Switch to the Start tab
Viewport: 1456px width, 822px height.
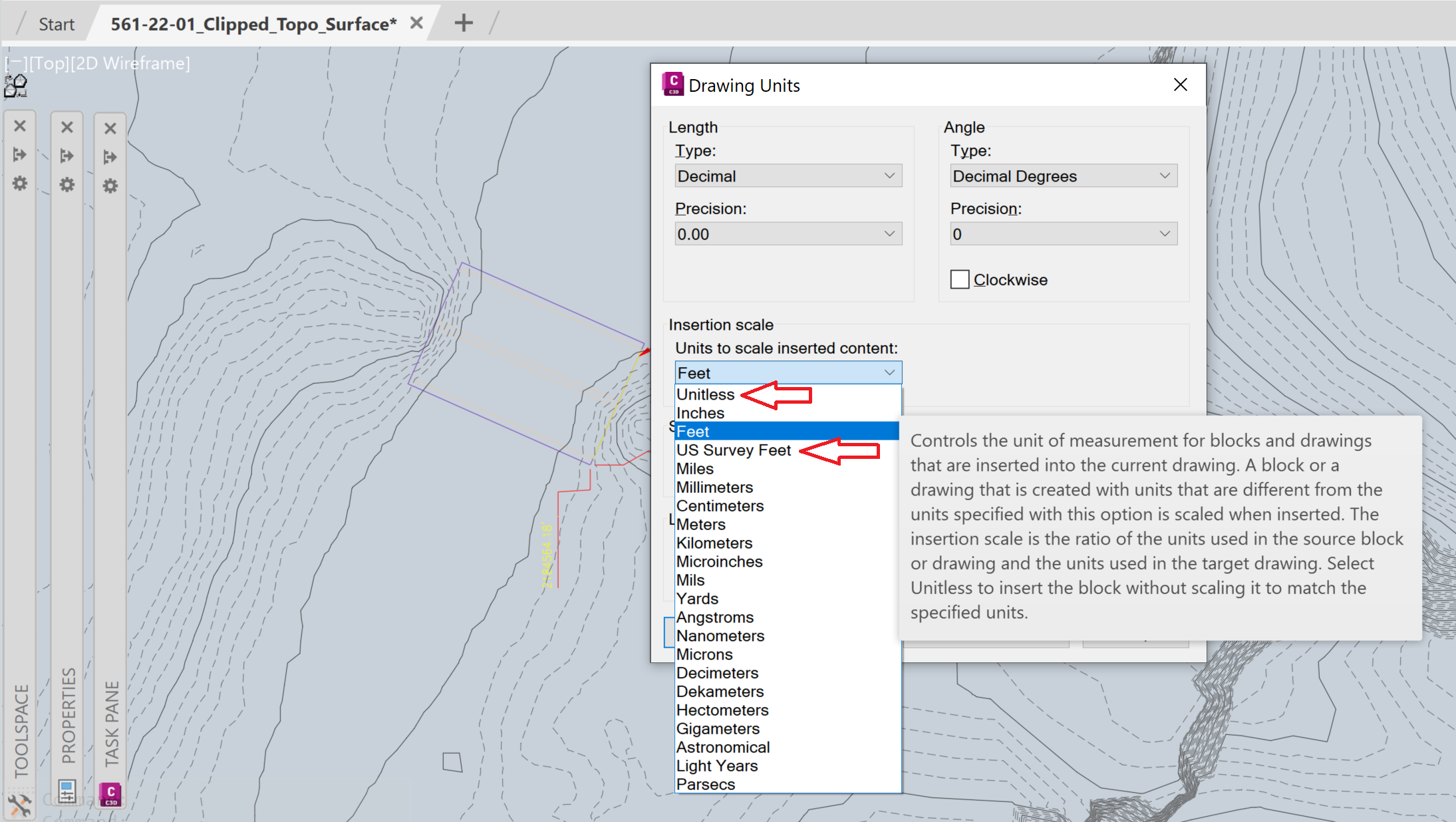[x=56, y=24]
